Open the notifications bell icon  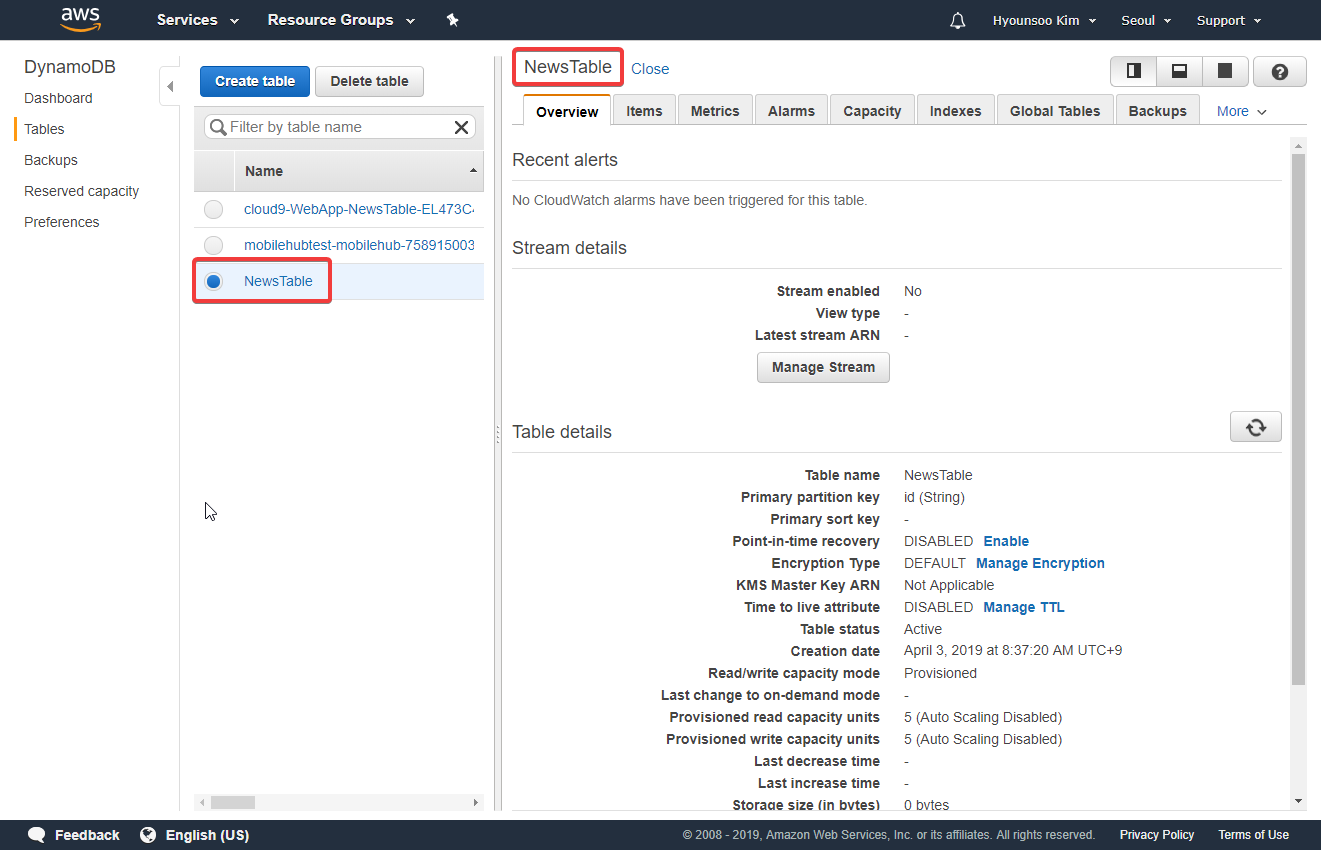pyautogui.click(x=958, y=20)
